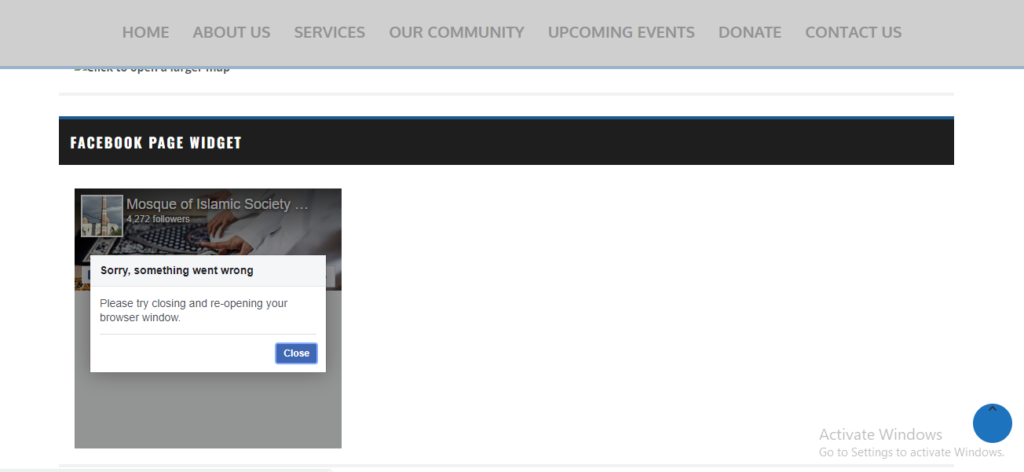Screen dimensions: 1024x472
Task: Click the '4,272 followers' text
Action: coord(158,219)
